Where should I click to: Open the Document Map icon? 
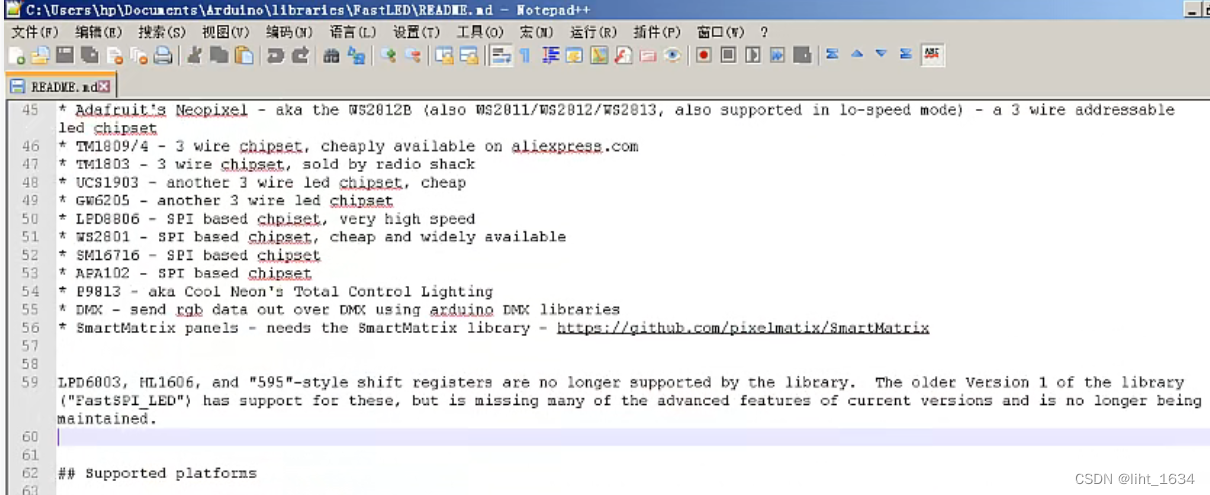(x=599, y=55)
